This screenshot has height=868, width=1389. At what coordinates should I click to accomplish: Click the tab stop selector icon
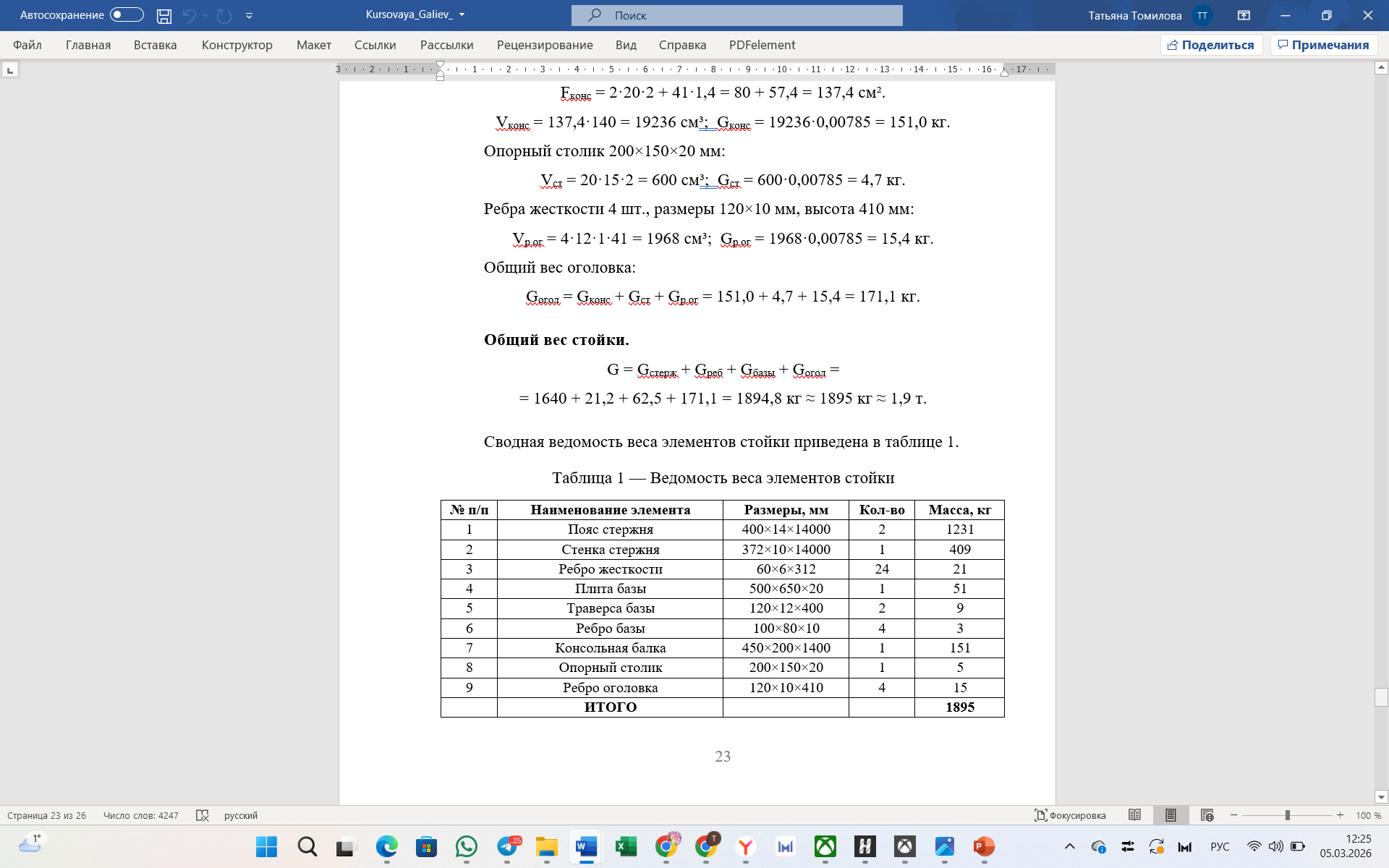coord(10,70)
